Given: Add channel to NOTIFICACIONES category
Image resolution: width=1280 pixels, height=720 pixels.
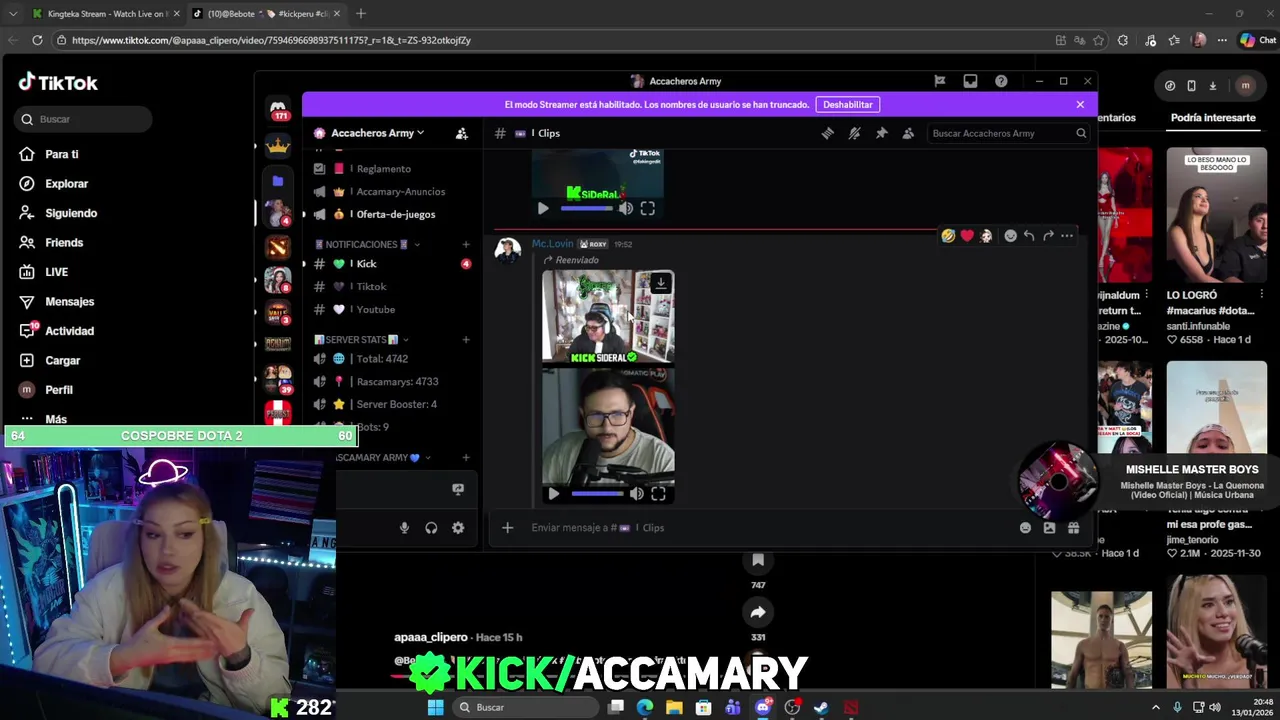Looking at the screenshot, I should 466,244.
